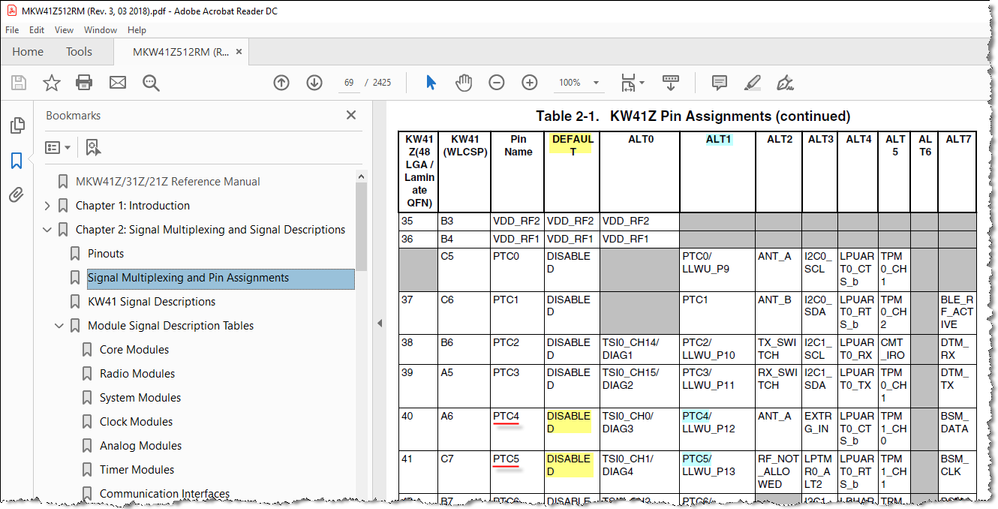
Task: Open the fit page options icon
Action: click(x=632, y=82)
